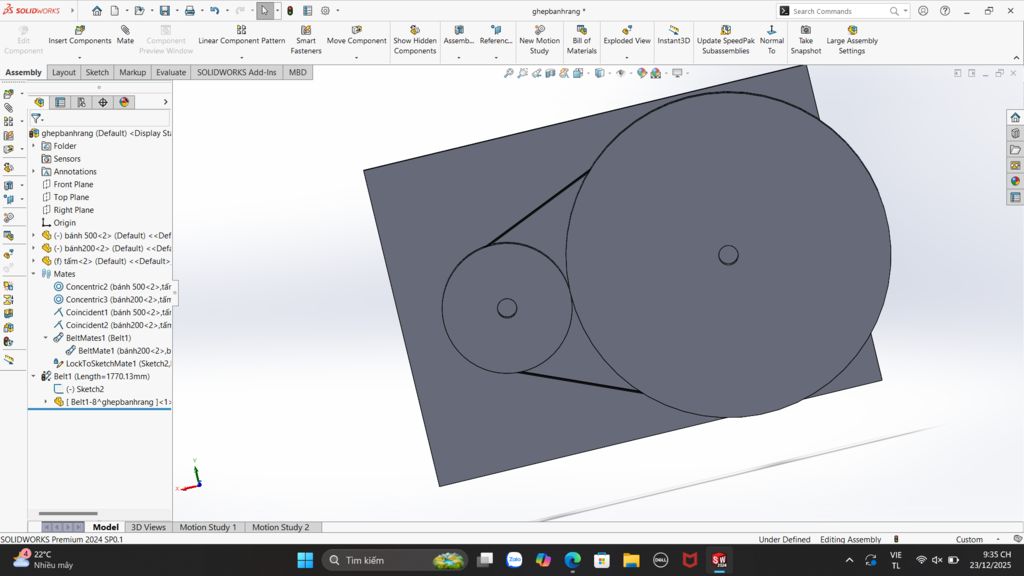Viewport: 1024px width, 576px height.
Task: Click Insert Components tool
Action: (x=80, y=35)
